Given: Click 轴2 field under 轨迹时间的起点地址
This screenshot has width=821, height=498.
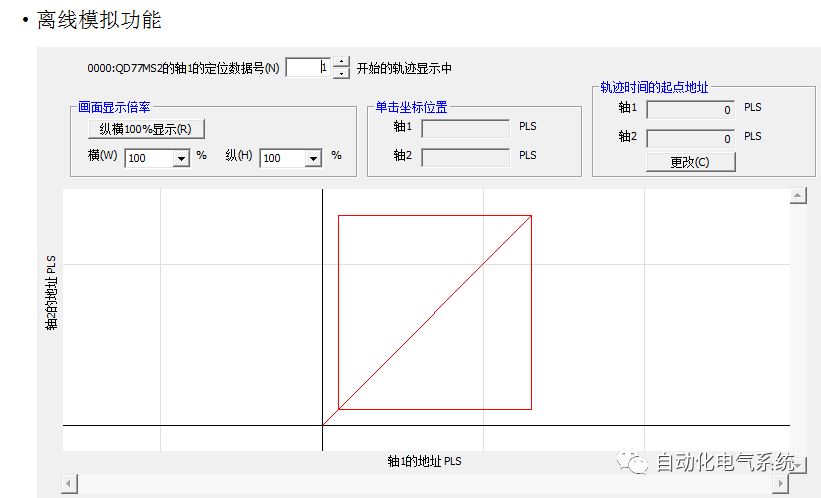Looking at the screenshot, I should click(x=691, y=138).
